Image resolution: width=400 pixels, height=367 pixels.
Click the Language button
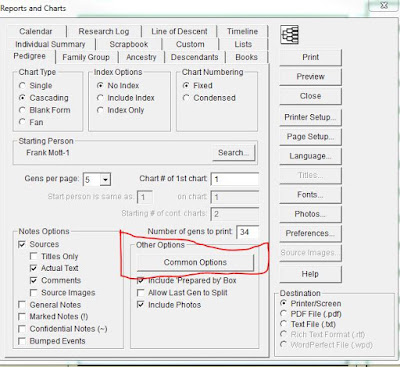310,156
